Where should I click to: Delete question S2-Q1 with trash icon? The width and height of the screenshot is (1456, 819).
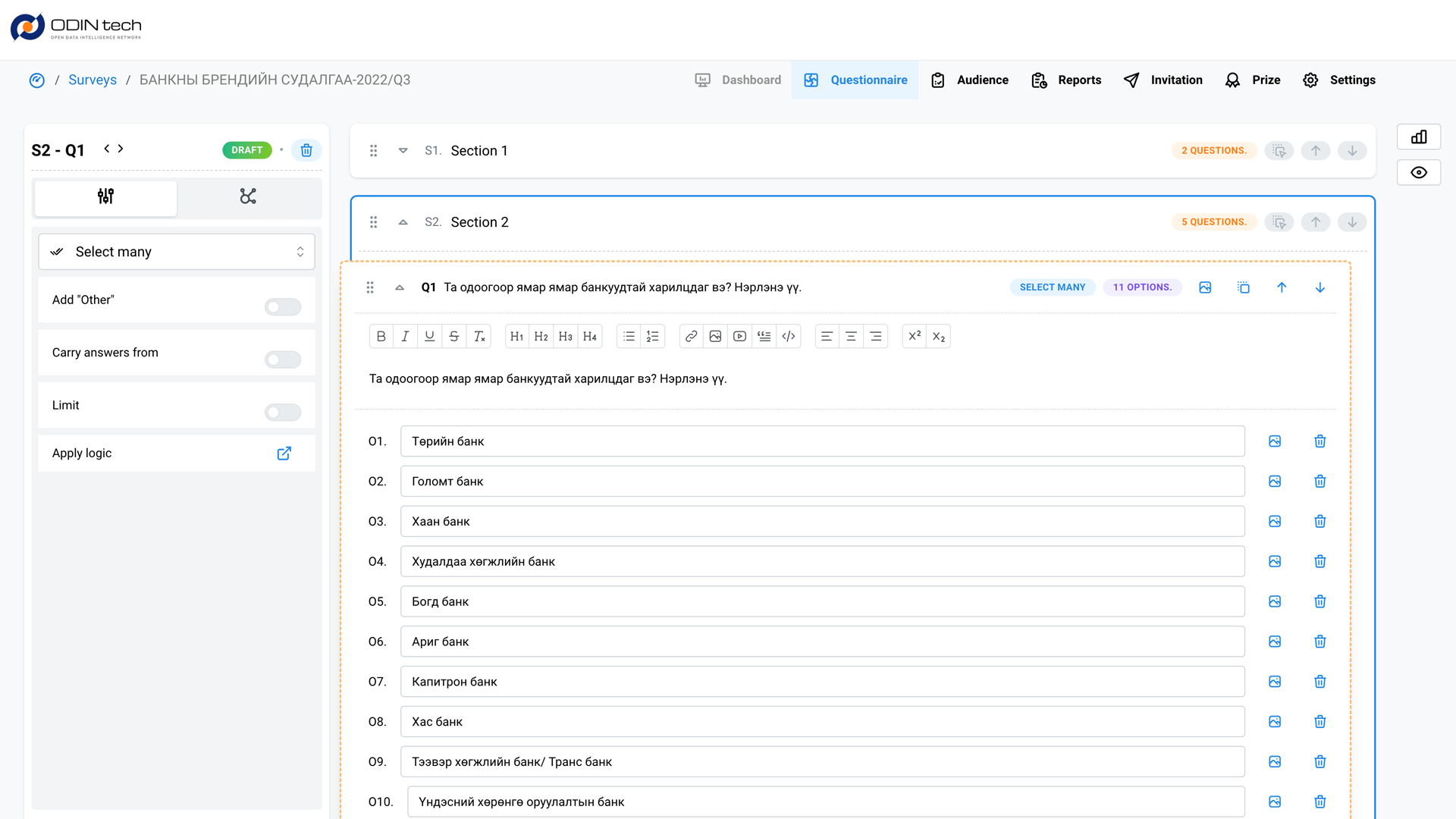[306, 150]
